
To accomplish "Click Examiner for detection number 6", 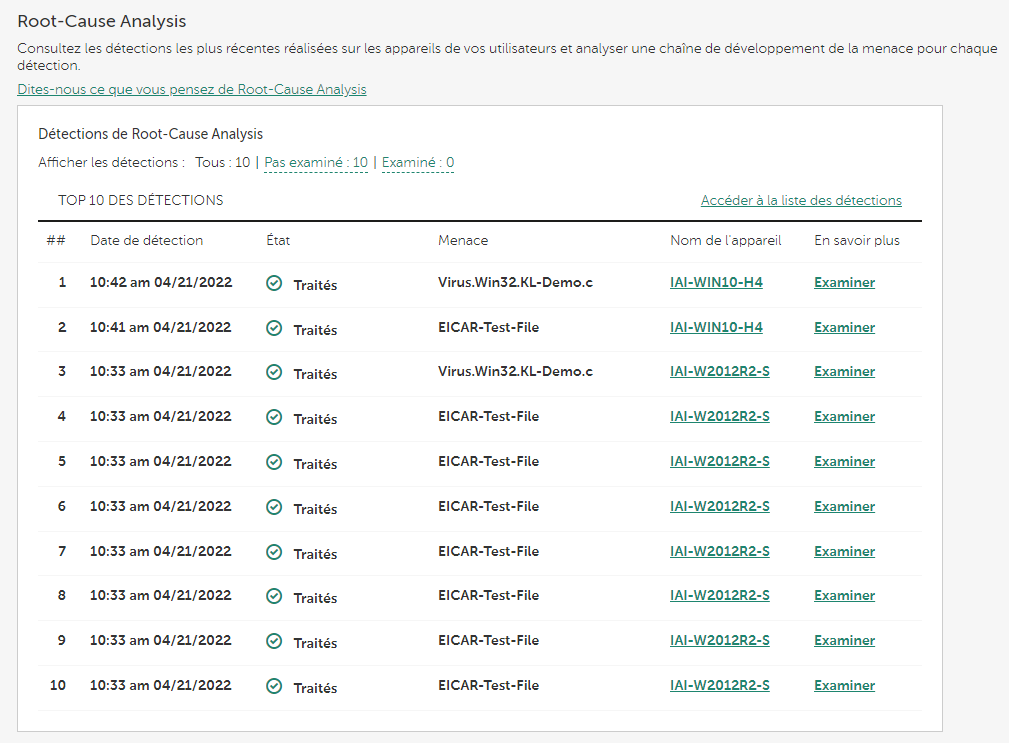I will tap(844, 507).
